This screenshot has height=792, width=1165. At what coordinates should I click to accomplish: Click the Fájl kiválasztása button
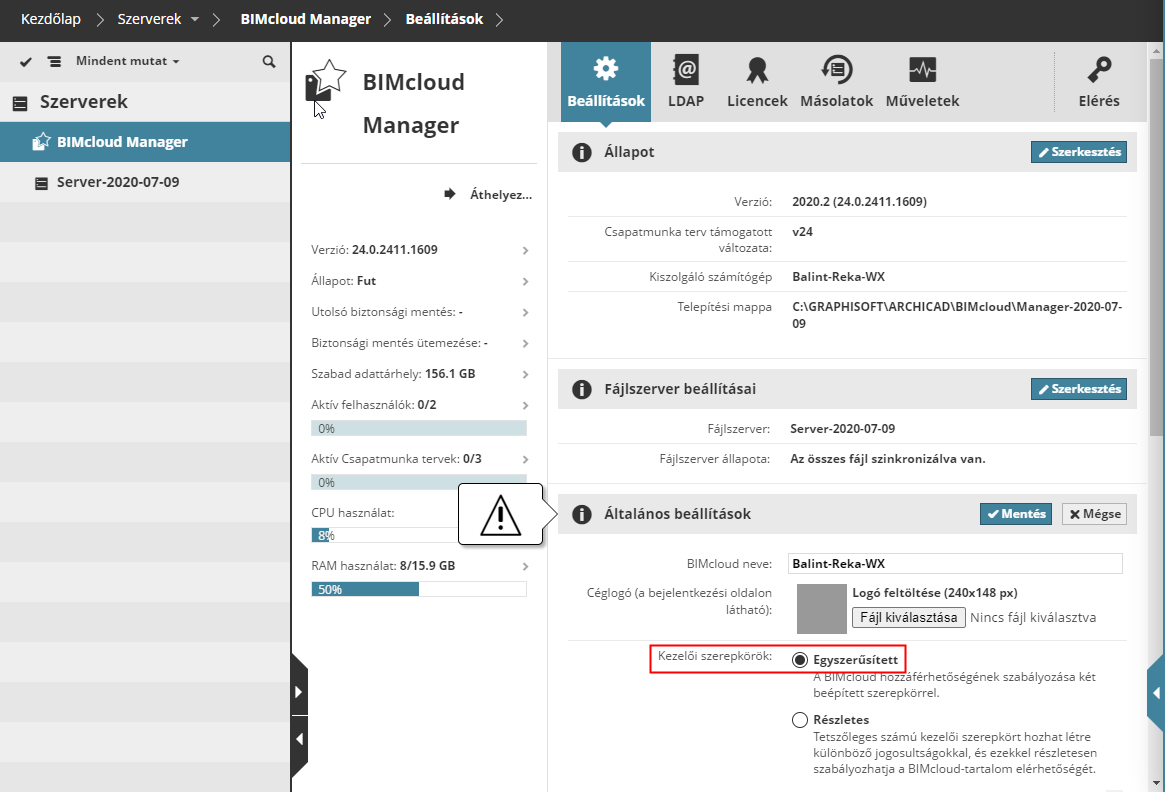(x=909, y=617)
